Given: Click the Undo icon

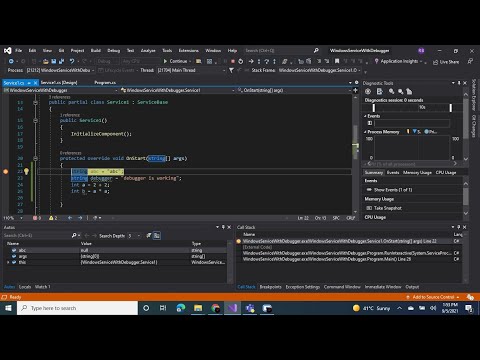Looking at the screenshot, I should pos(72,61).
